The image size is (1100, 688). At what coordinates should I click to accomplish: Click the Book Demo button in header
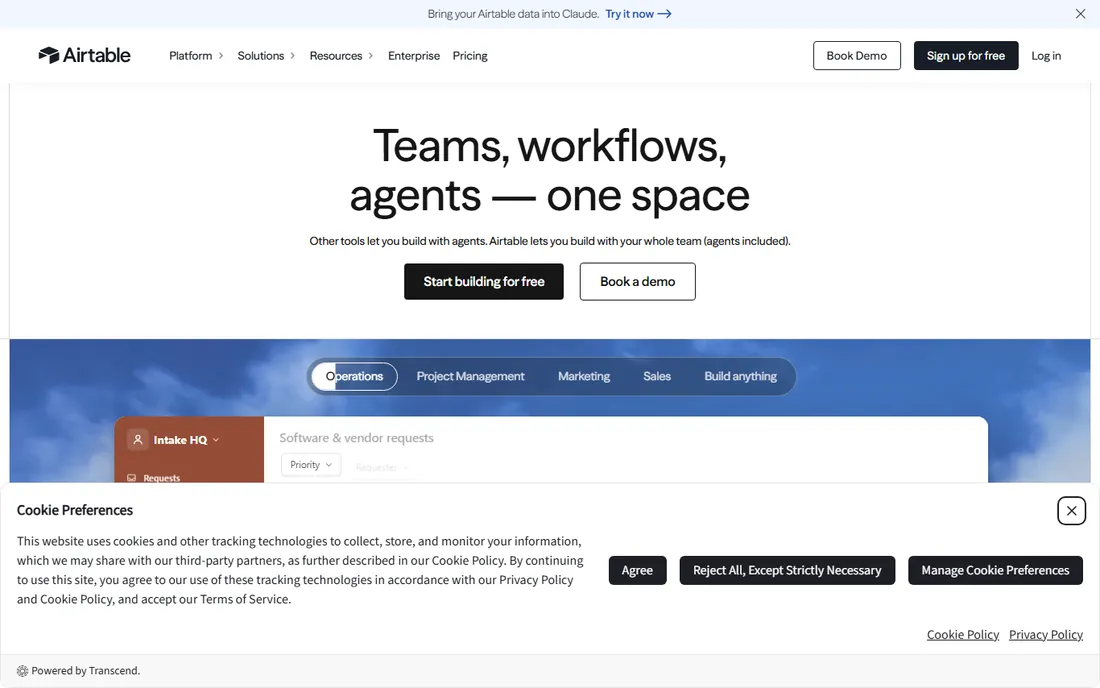(x=857, y=55)
